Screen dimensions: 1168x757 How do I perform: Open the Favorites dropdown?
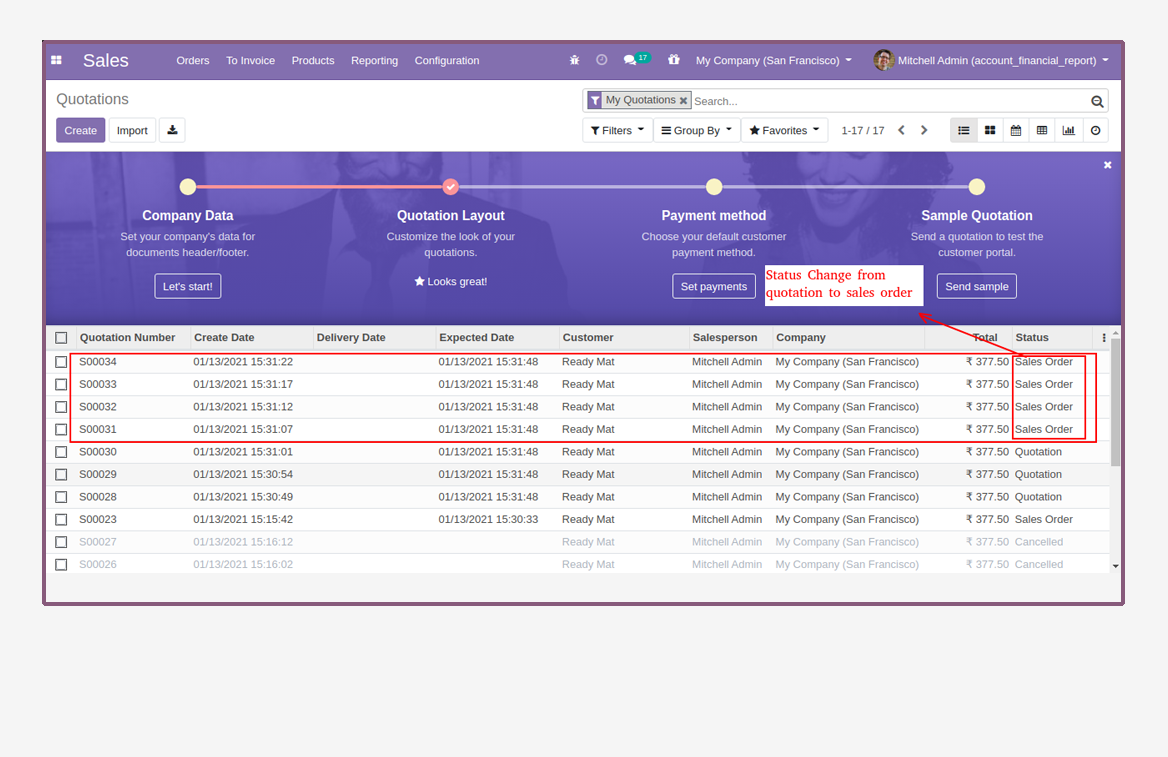[x=784, y=130]
